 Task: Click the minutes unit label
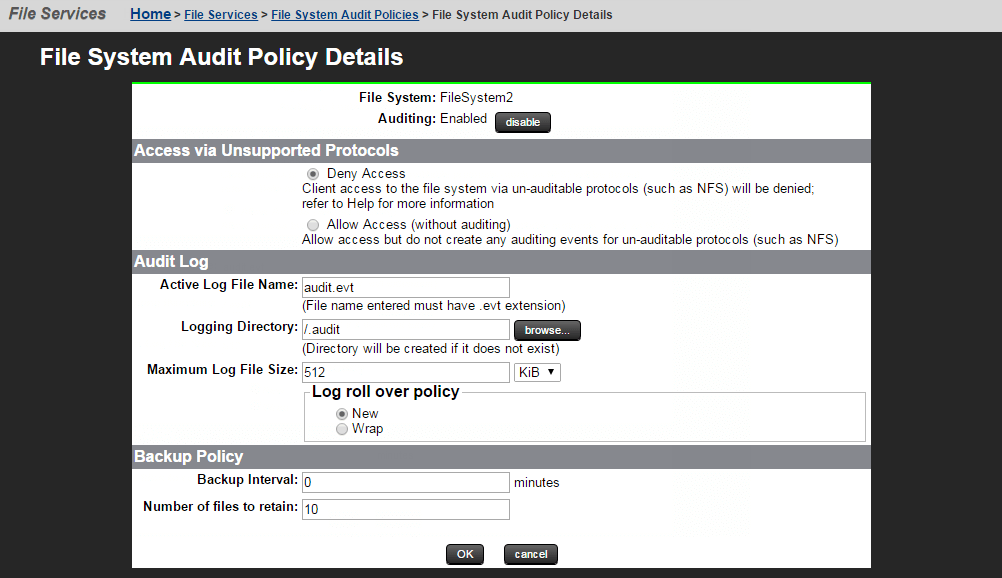(x=537, y=483)
